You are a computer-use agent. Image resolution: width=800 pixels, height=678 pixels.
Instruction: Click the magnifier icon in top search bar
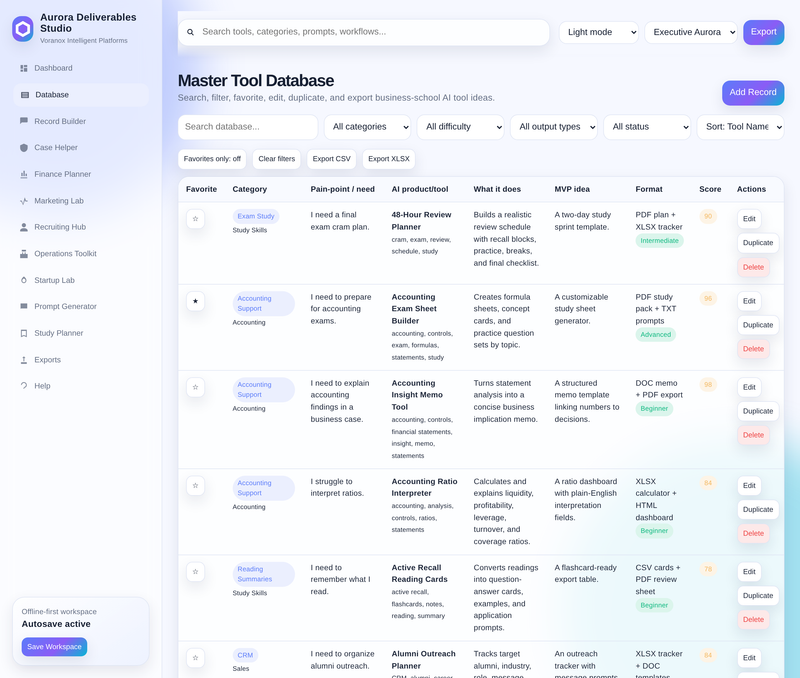click(x=190, y=32)
